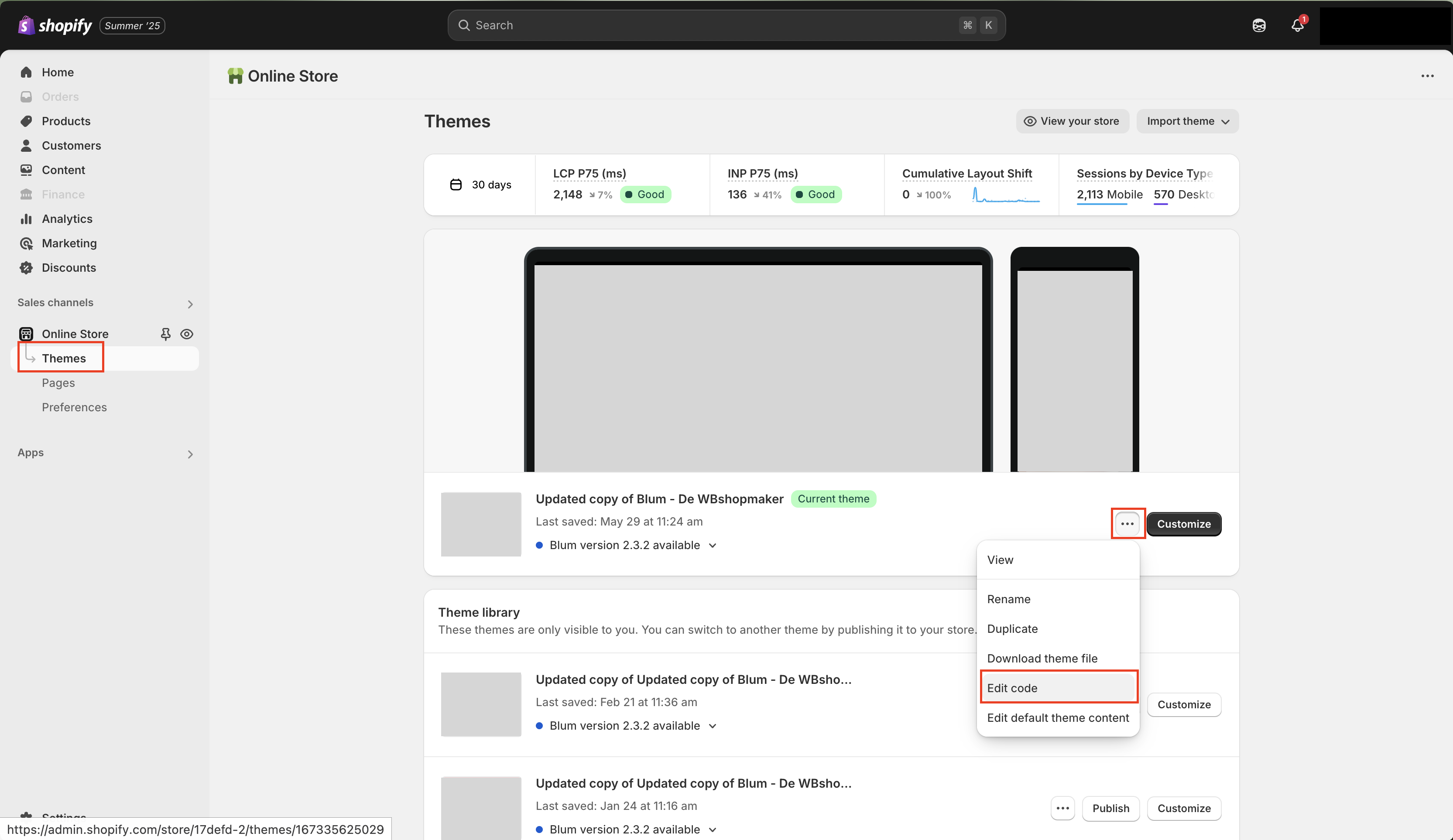The width and height of the screenshot is (1453, 840).
Task: Open current theme three-dot actions menu
Action: pyautogui.click(x=1127, y=524)
